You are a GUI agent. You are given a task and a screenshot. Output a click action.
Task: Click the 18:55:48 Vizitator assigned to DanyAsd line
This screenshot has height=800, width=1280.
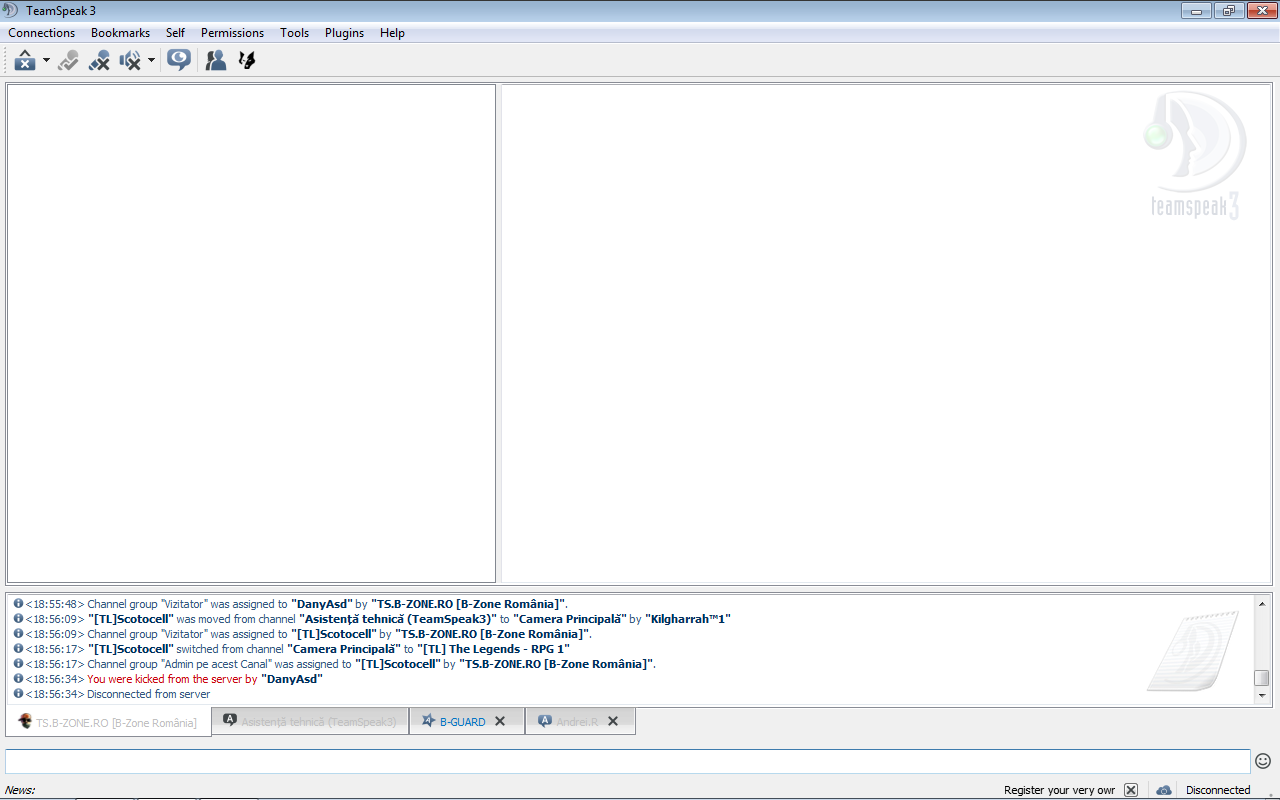pyautogui.click(x=291, y=604)
